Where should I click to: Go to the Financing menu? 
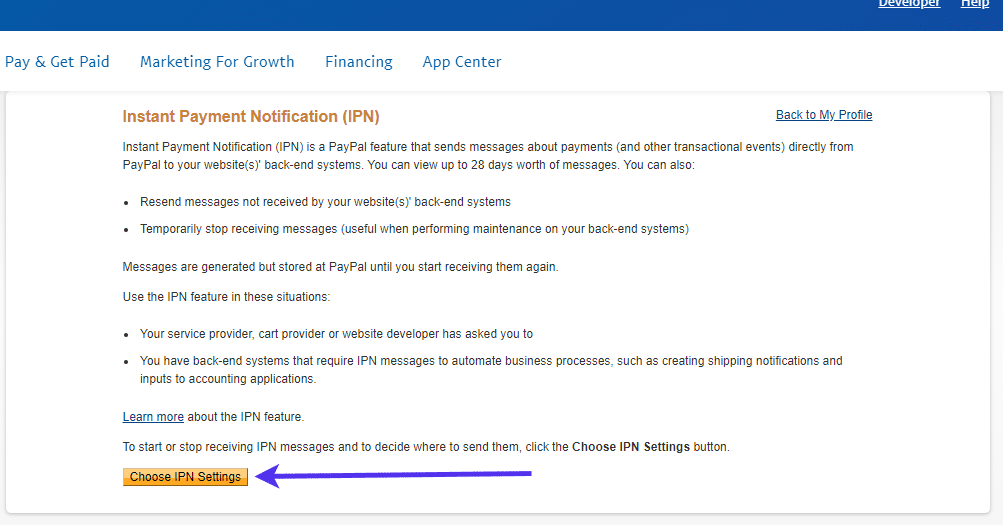click(358, 62)
